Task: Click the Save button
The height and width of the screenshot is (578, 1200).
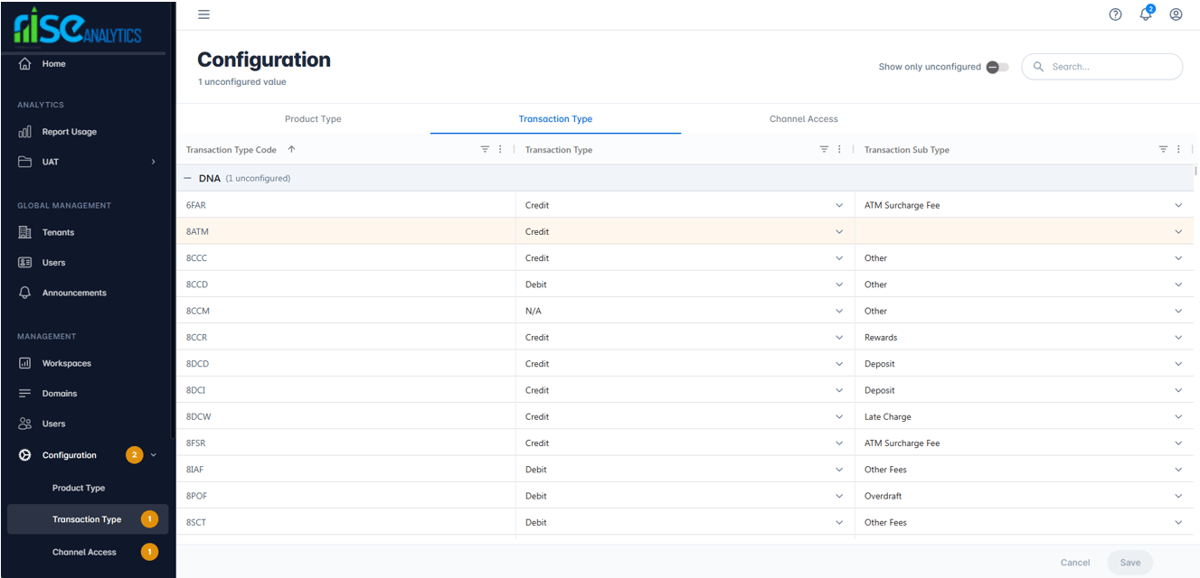Action: 1130,562
